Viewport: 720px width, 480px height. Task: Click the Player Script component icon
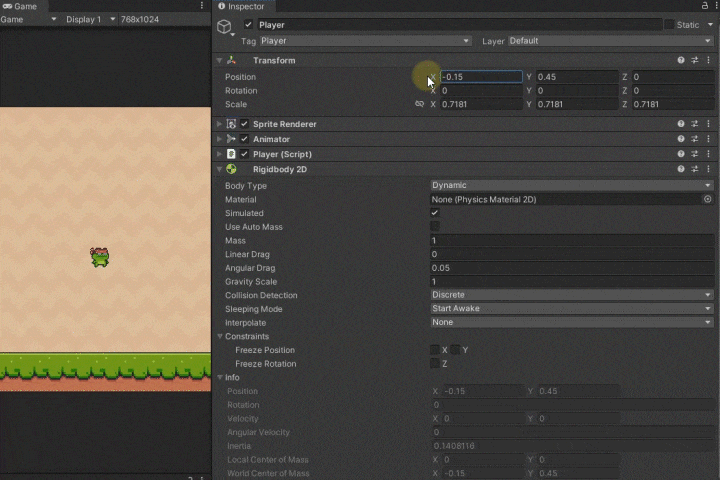coord(231,154)
